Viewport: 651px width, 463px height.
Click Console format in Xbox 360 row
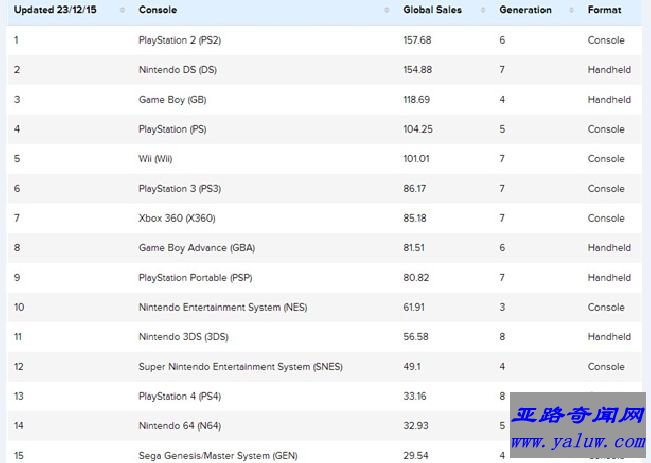606,218
